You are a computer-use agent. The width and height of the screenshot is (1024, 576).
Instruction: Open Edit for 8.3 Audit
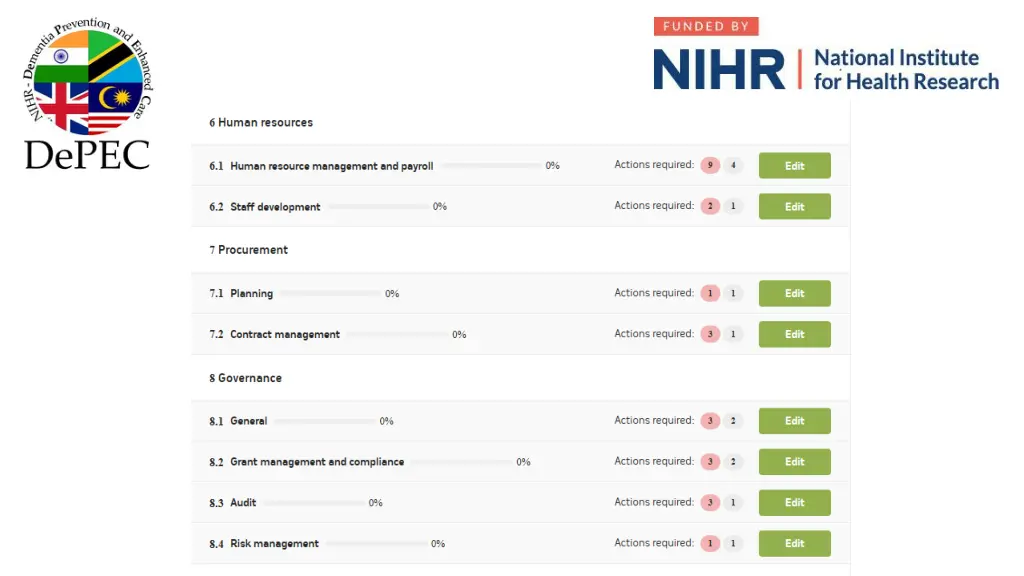pos(794,503)
